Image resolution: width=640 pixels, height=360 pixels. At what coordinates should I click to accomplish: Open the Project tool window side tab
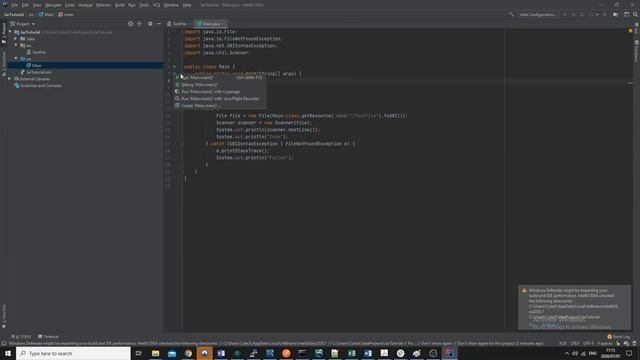point(4,33)
